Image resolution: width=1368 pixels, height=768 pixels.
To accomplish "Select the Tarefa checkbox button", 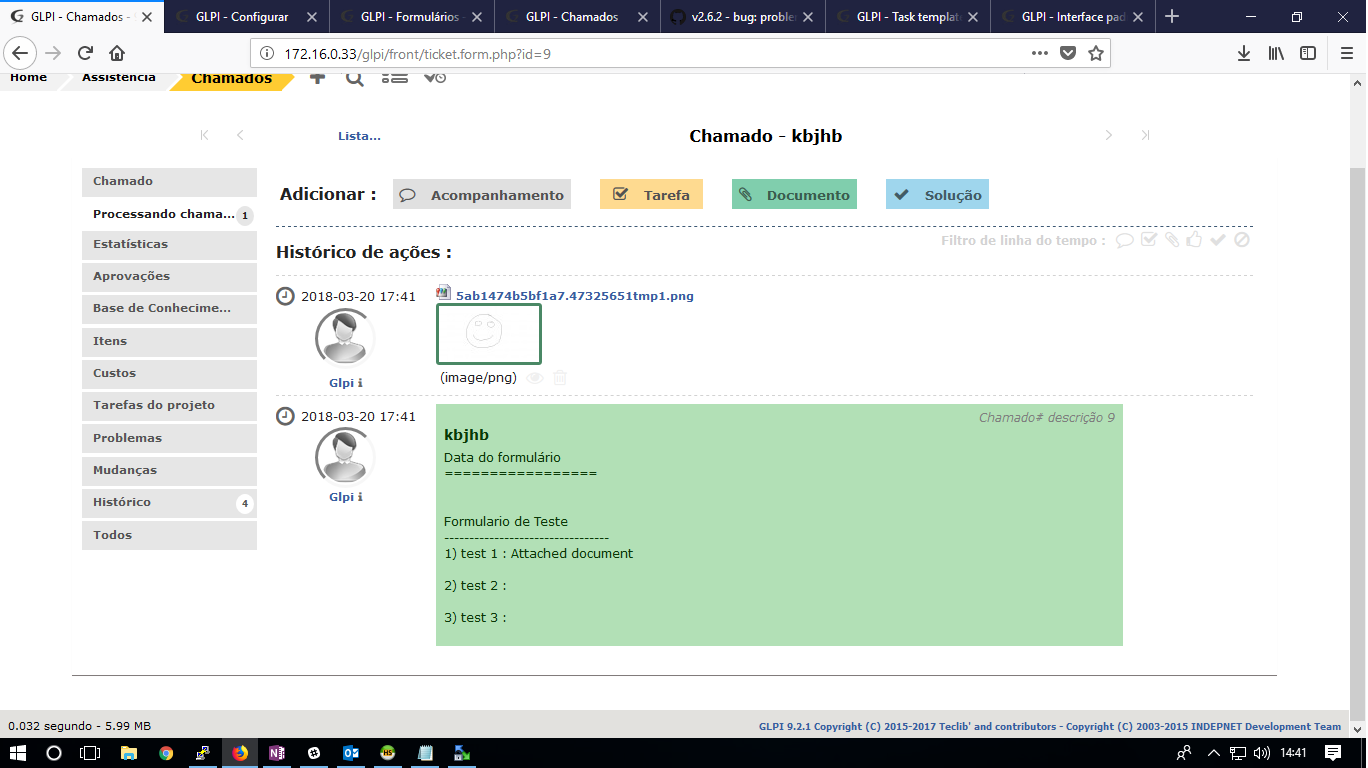I will (651, 194).
